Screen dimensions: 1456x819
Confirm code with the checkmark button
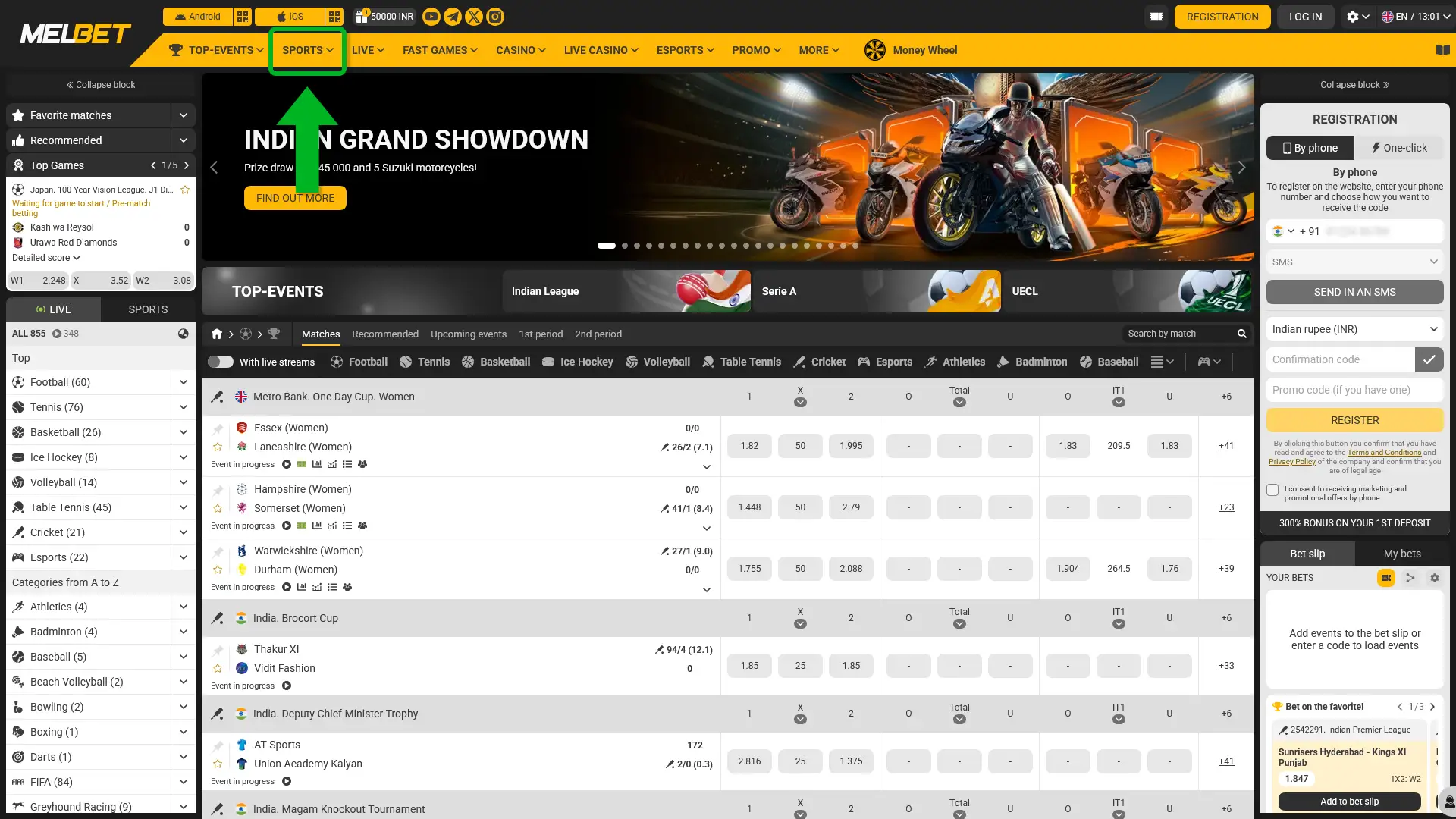(1429, 359)
